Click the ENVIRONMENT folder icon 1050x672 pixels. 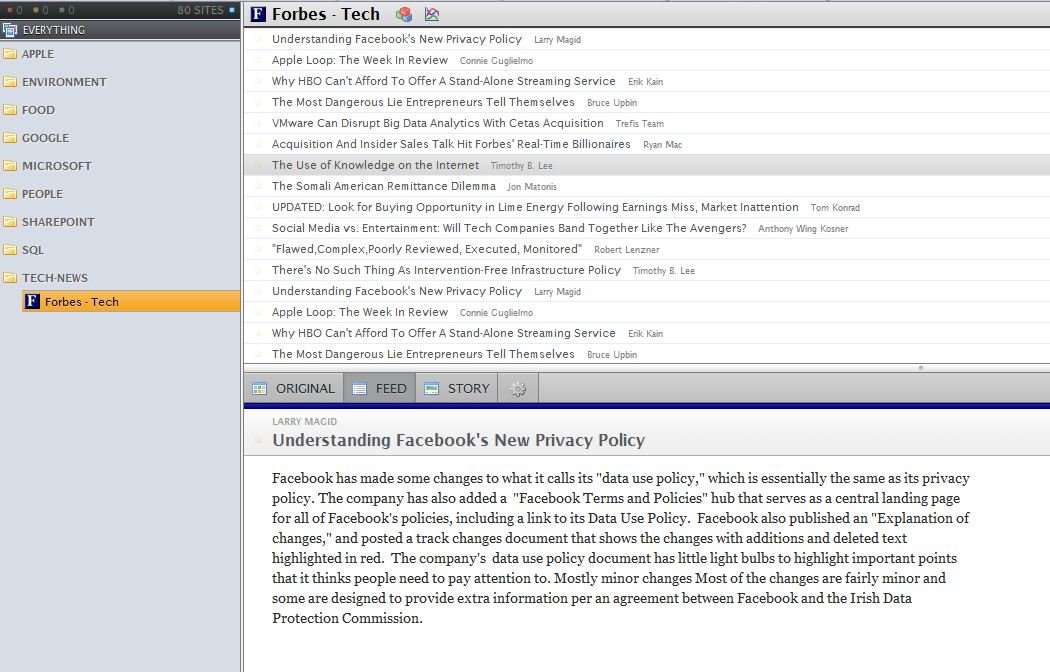10,82
